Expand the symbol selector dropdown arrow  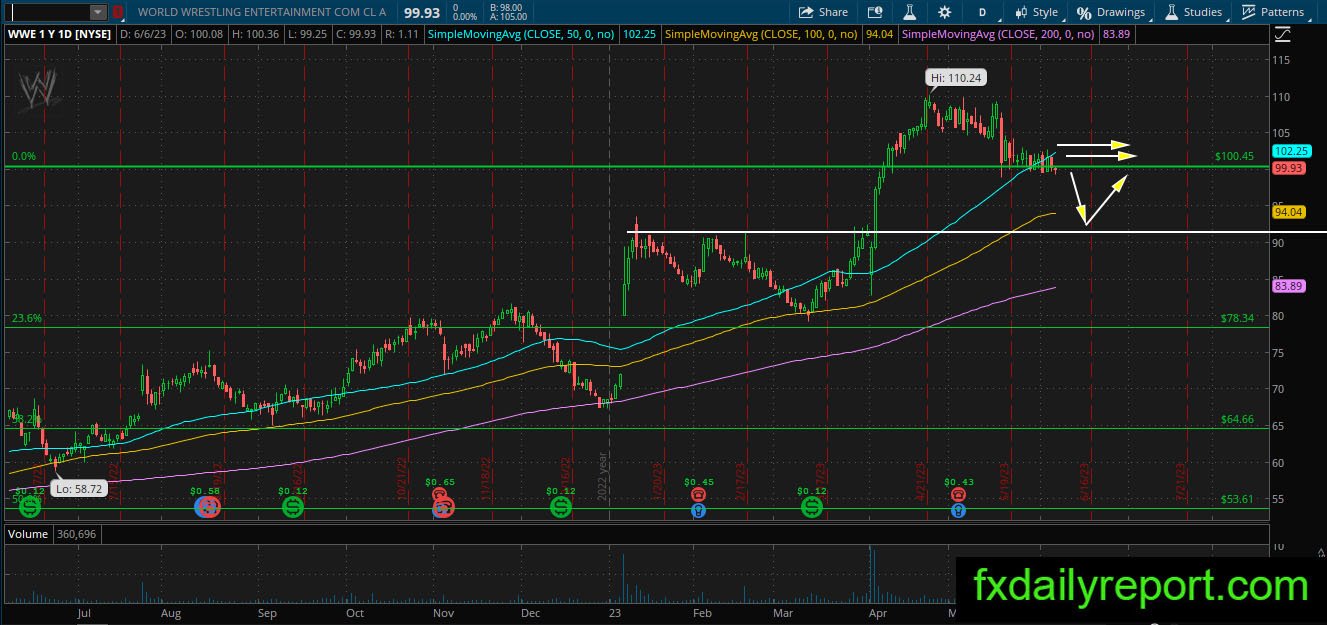click(x=98, y=12)
